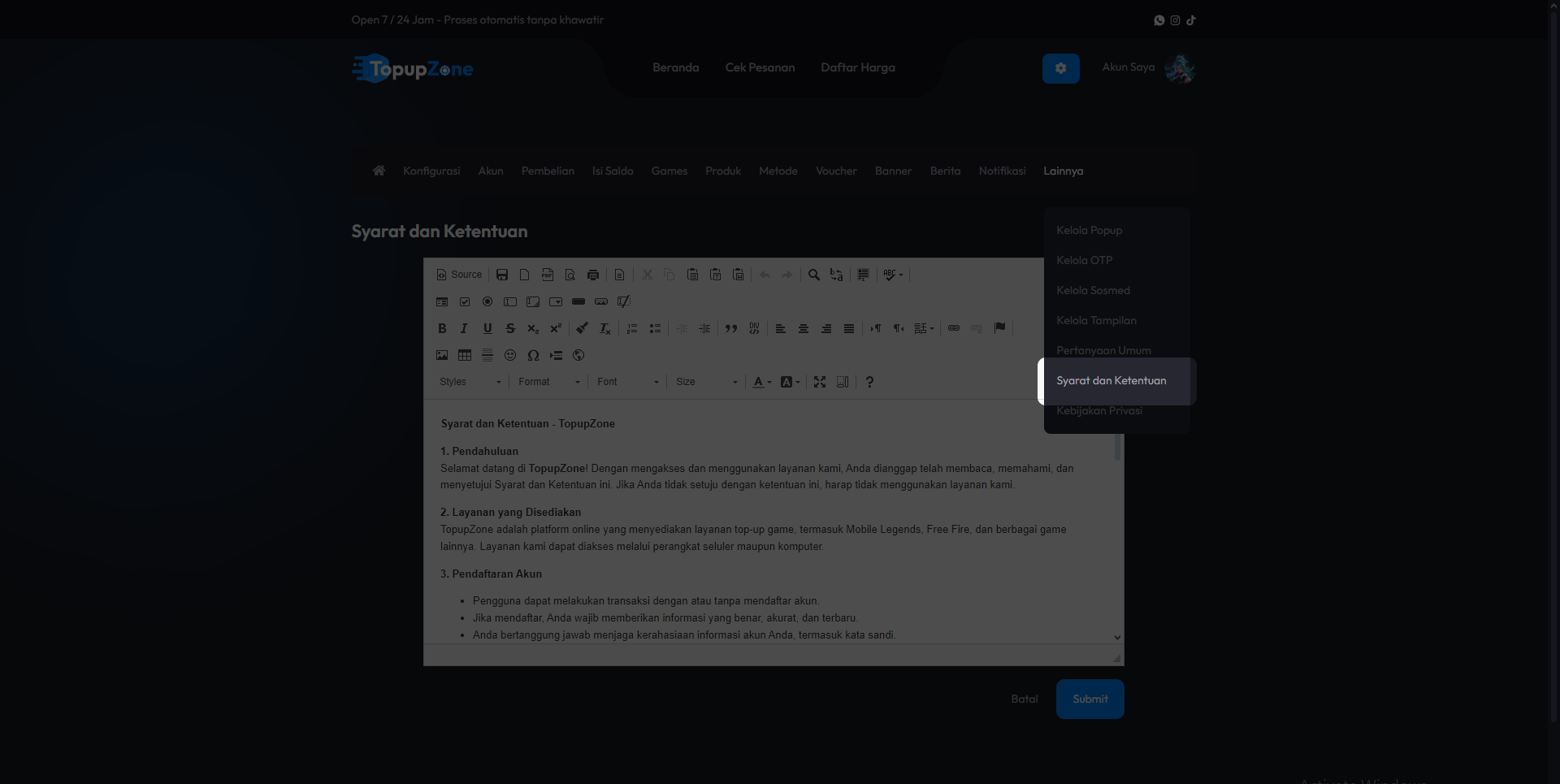The width and height of the screenshot is (1560, 784).
Task: Insert a Checkbox form field
Action: coord(465,301)
